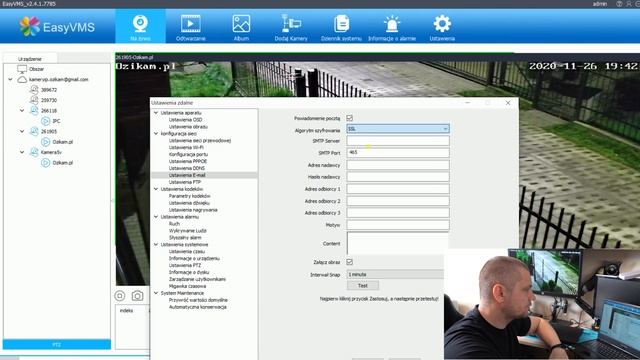Open Informacje o urządzeniu page
Screen dimensions: 640x360
194,259
